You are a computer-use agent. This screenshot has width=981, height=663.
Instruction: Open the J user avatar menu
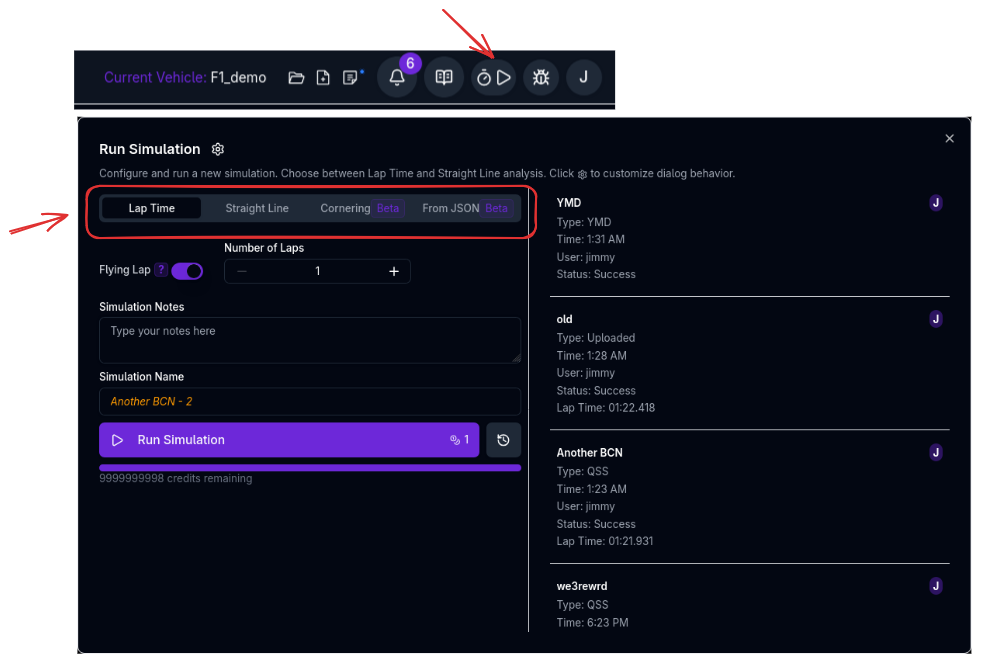[584, 78]
